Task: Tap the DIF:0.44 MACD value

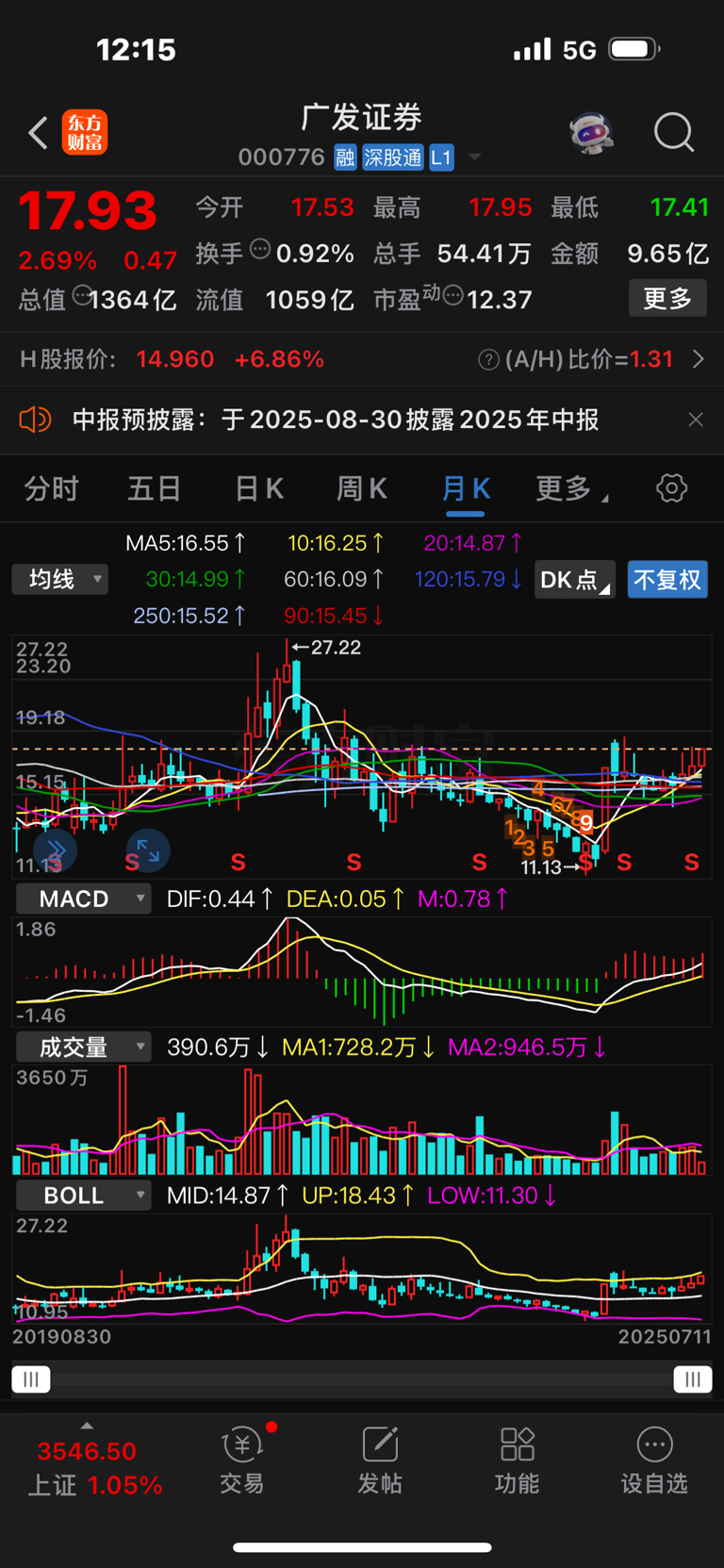Action: [x=219, y=900]
